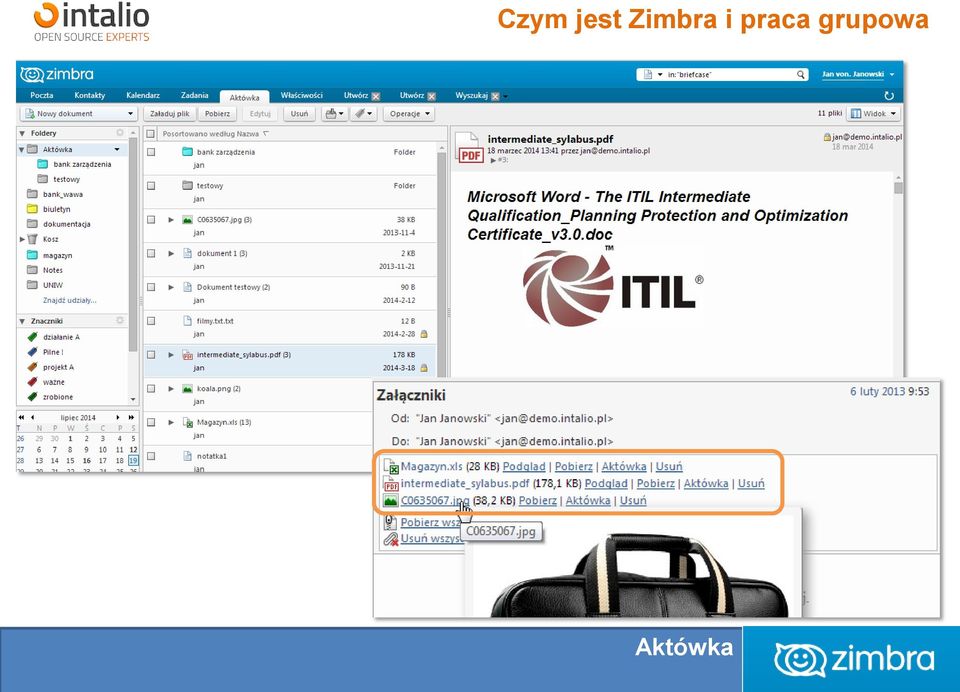Click the image icon of koala.png
Image resolution: width=960 pixels, height=692 pixels.
click(x=188, y=389)
